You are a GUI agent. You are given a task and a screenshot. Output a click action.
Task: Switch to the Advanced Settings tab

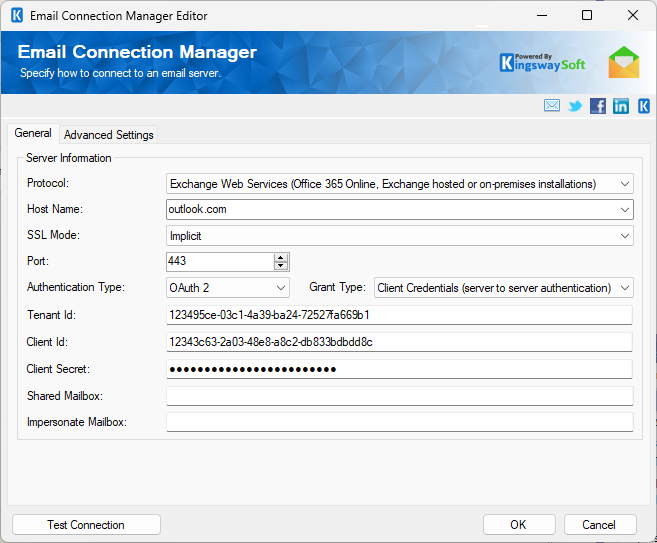point(109,135)
